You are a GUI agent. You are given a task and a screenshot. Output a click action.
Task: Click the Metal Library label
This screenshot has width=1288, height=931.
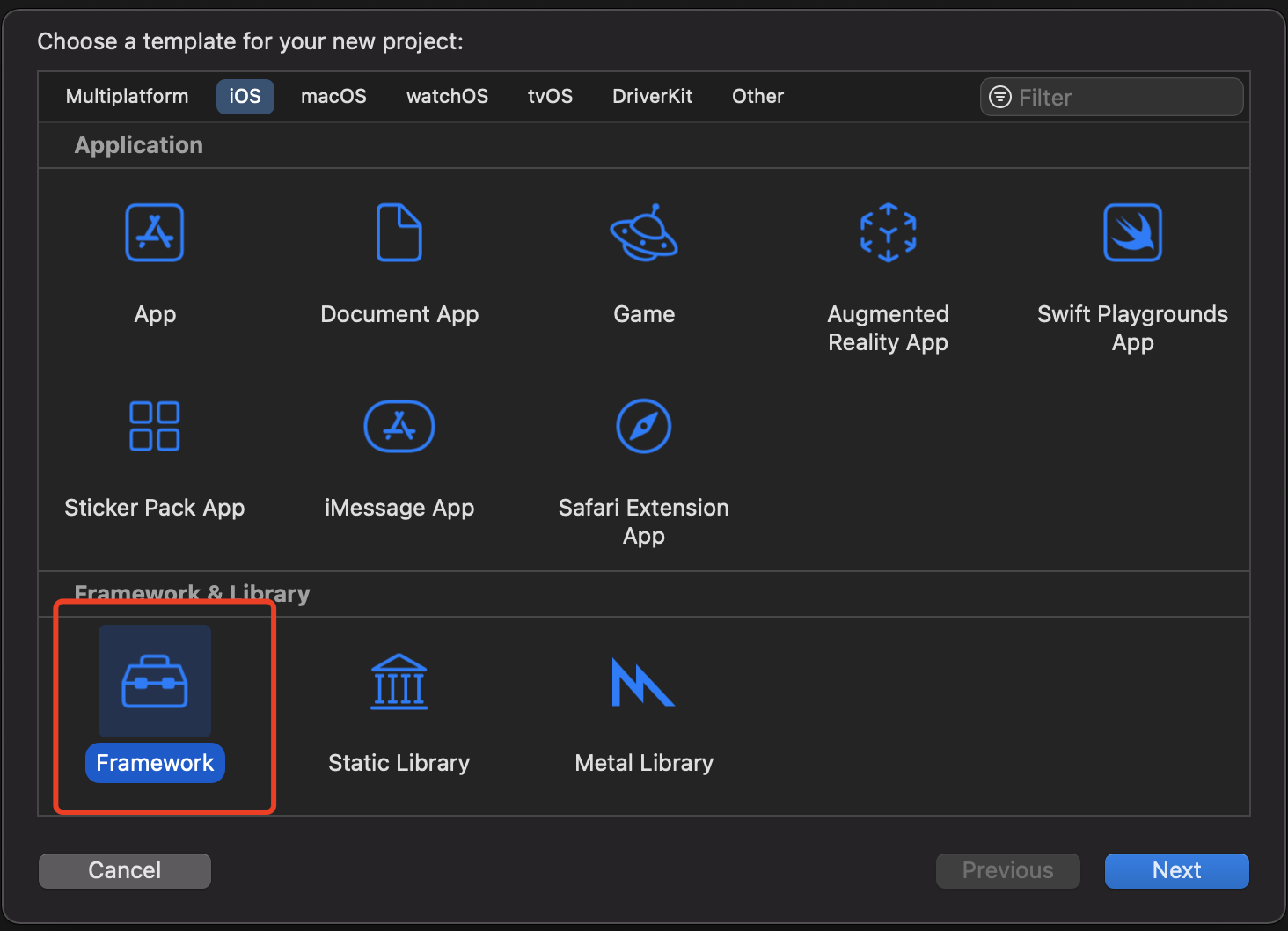tap(644, 763)
